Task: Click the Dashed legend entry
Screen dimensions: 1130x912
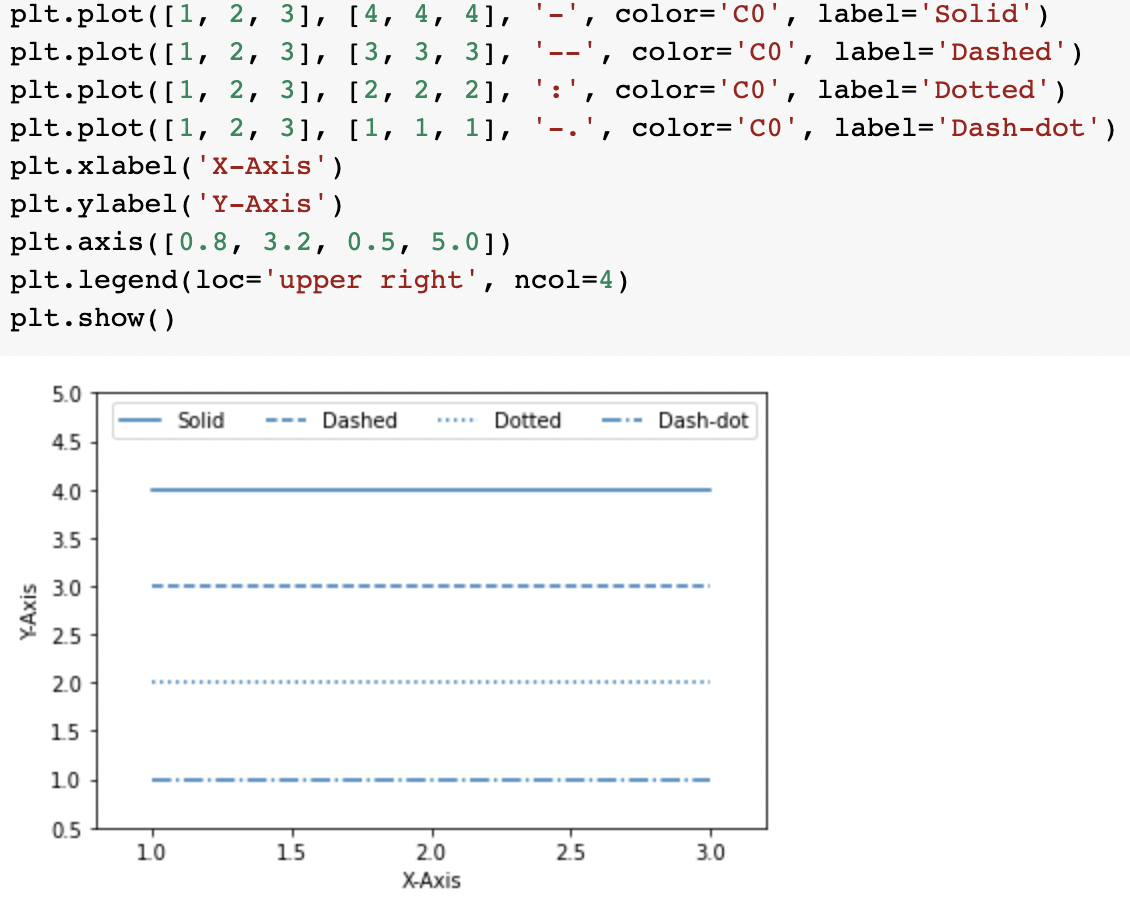Action: pyautogui.click(x=332, y=421)
